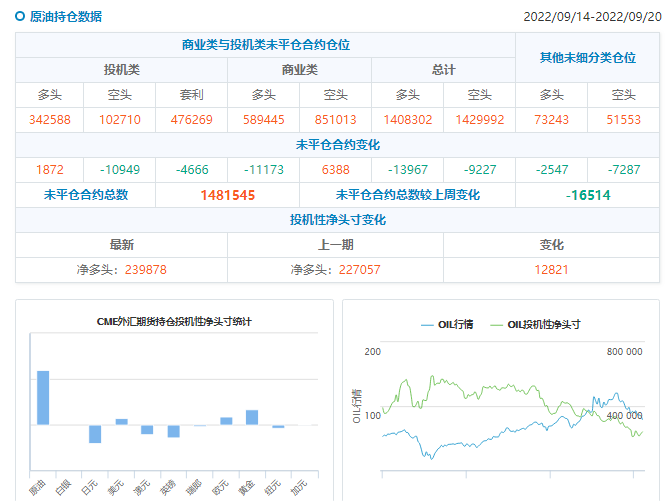Select the 黄金 bar in the bar chart

(252, 417)
